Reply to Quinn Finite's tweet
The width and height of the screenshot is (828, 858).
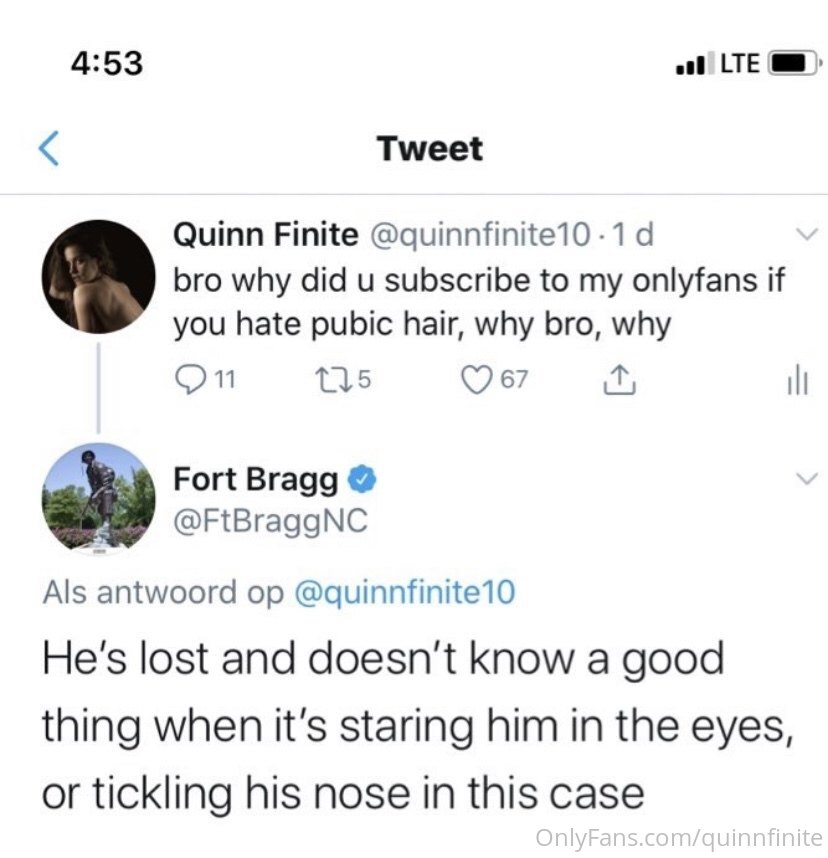[x=190, y=379]
